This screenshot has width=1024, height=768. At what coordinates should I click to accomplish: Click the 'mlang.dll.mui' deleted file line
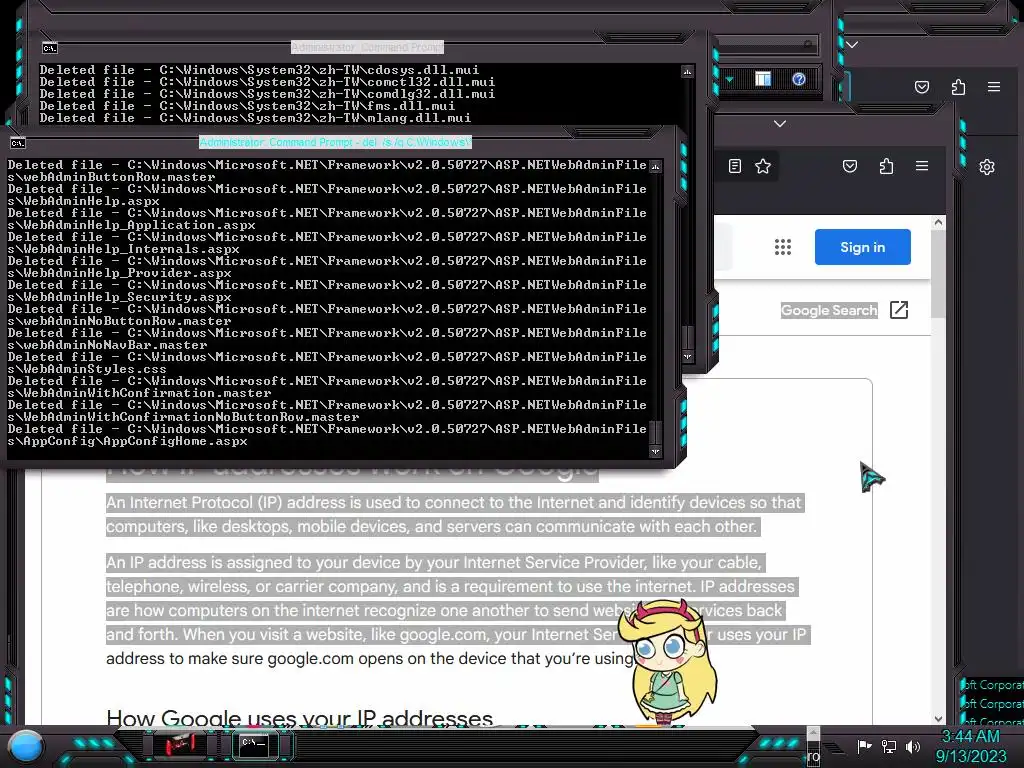pyautogui.click(x=255, y=118)
